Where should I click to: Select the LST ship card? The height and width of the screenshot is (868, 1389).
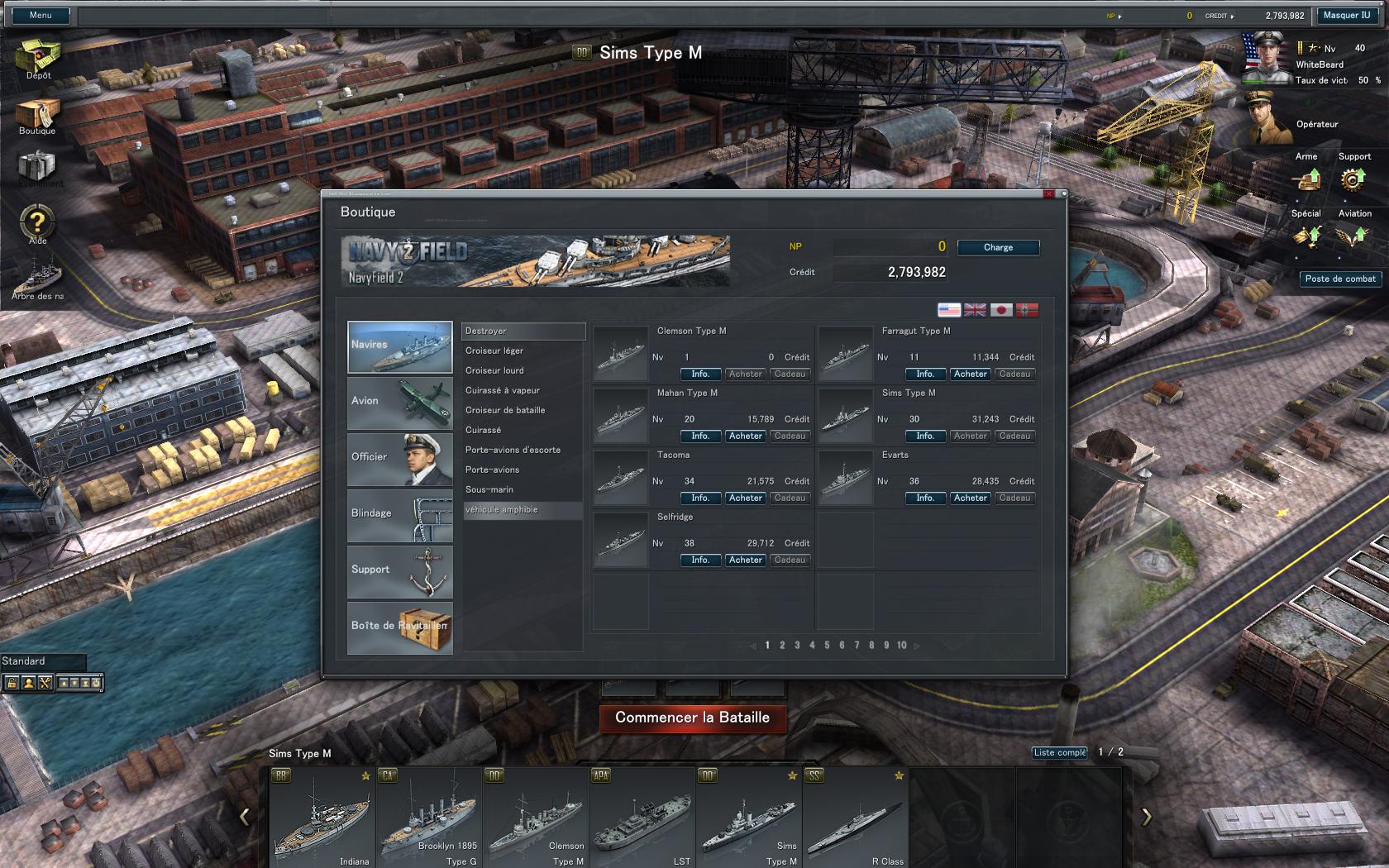[642, 817]
